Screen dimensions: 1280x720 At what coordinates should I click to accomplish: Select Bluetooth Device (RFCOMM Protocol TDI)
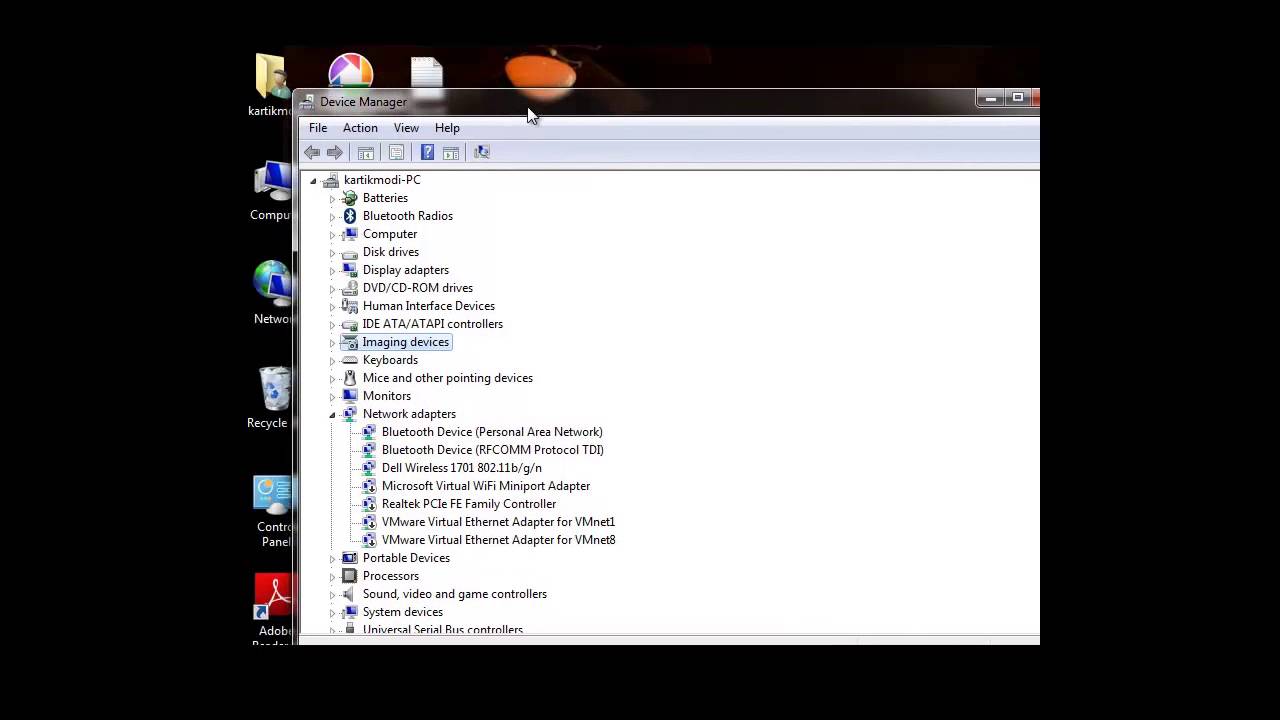[493, 450]
